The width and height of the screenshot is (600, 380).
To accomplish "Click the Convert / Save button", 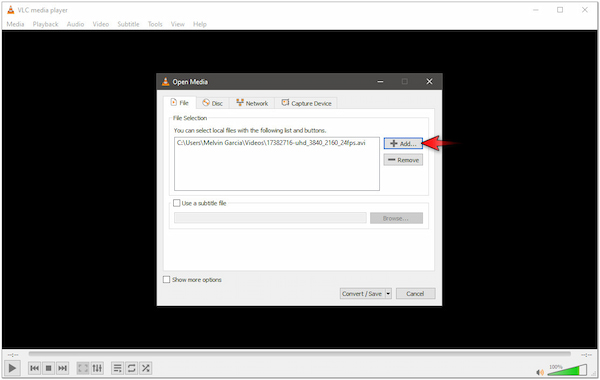I will pyautogui.click(x=362, y=294).
